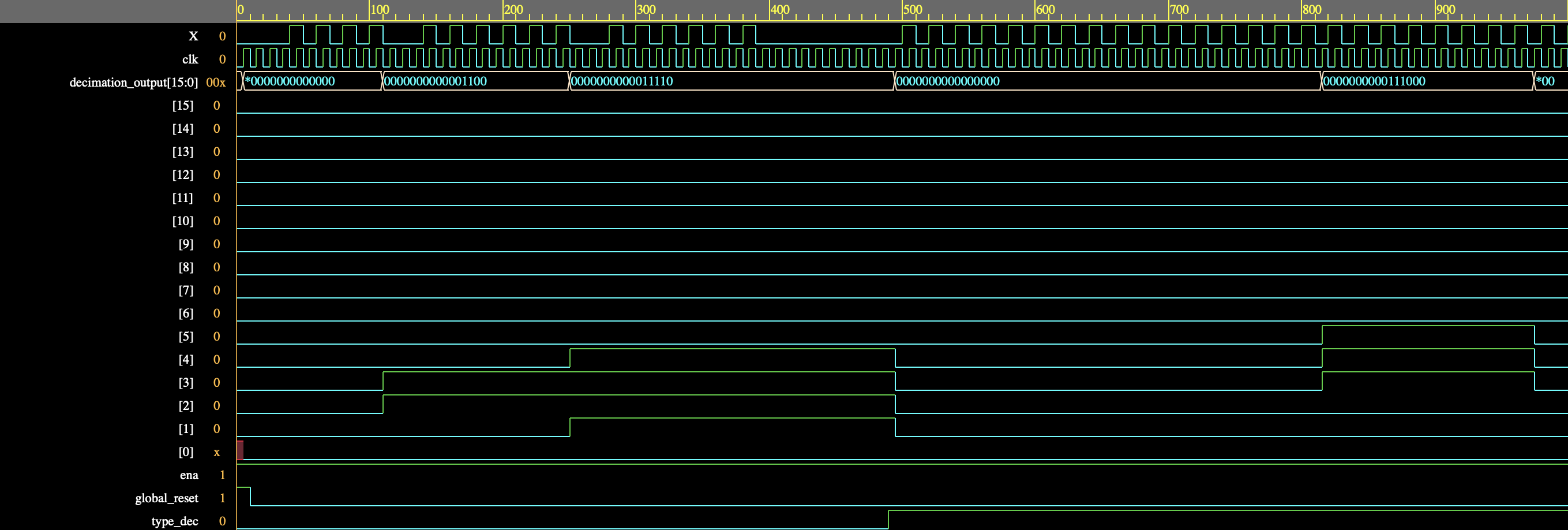Image resolution: width=1568 pixels, height=530 pixels.
Task: Click the value 1 beside ena
Action: (222, 475)
